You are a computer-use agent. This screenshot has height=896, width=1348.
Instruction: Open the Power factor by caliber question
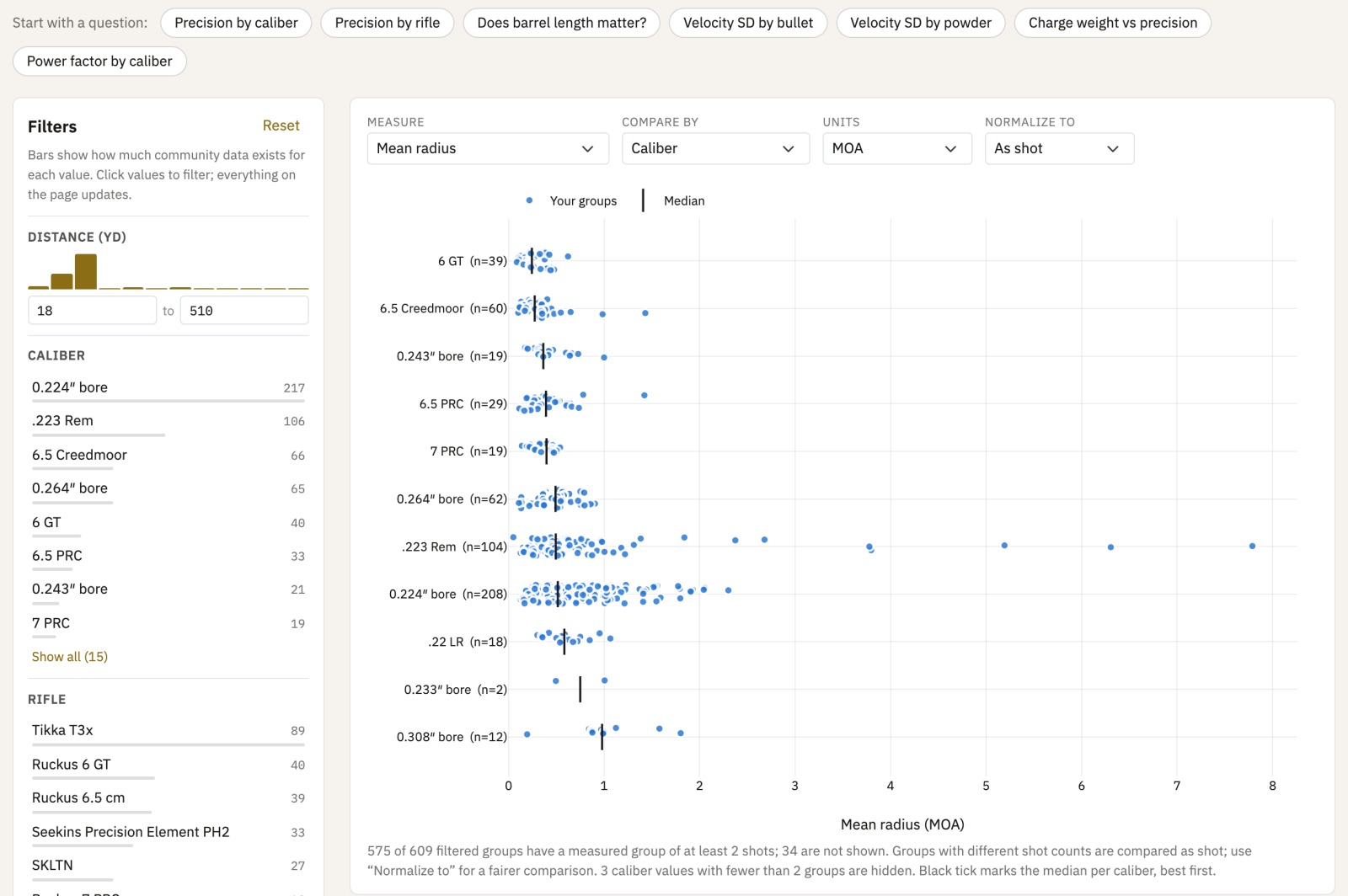click(x=99, y=61)
